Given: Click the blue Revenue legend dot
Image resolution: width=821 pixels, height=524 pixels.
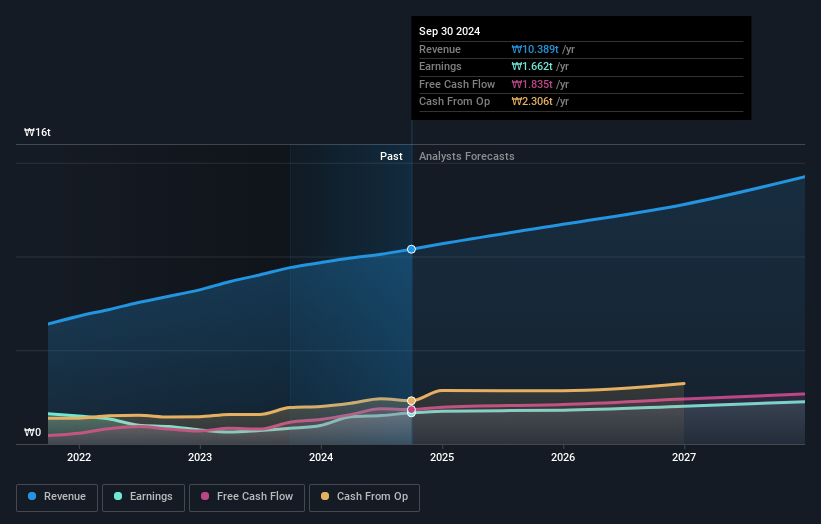Looking at the screenshot, I should click(32, 496).
